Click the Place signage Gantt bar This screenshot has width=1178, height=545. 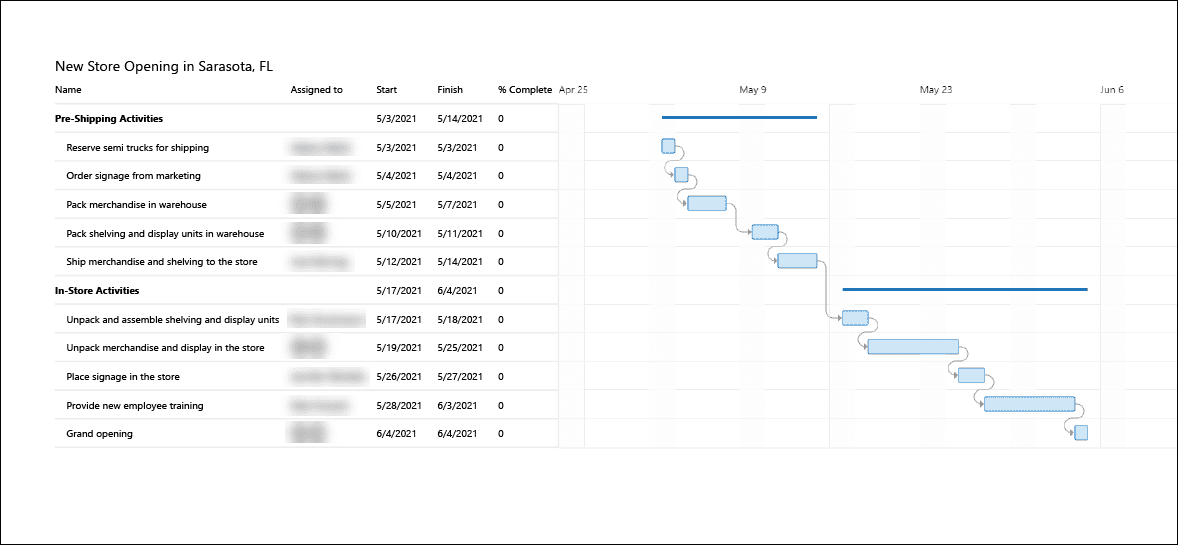(x=971, y=375)
